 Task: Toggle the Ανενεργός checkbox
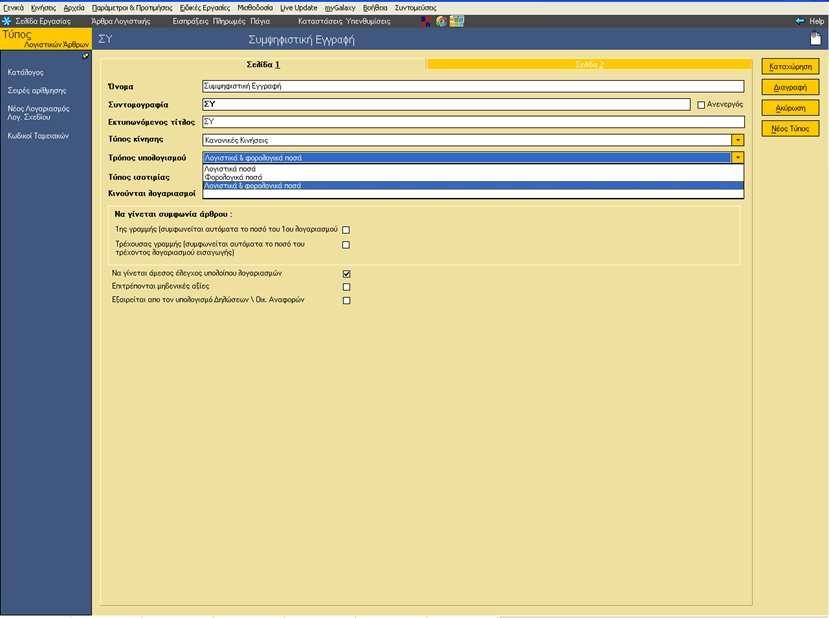701,105
